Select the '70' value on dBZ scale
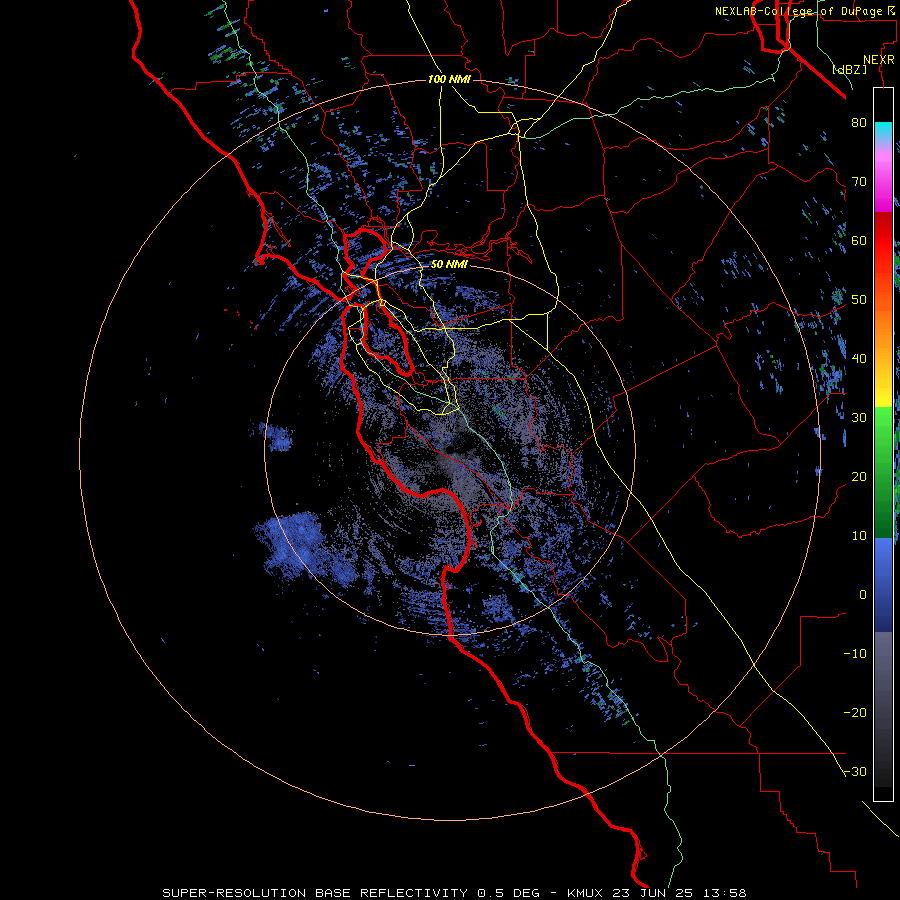Image resolution: width=900 pixels, height=900 pixels. click(859, 181)
